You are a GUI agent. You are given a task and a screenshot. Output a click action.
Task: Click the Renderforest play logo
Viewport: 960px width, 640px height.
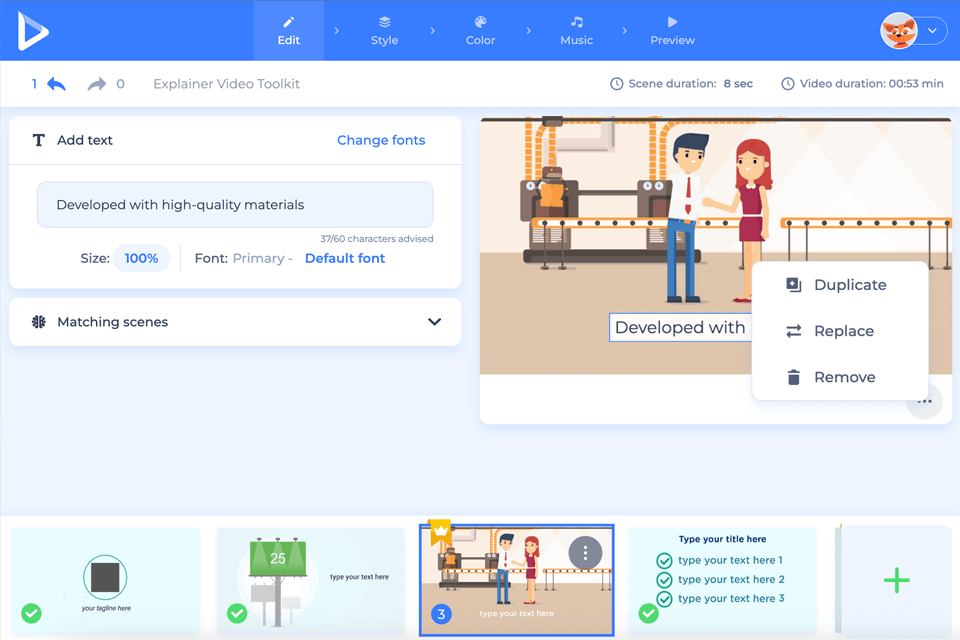[30, 30]
